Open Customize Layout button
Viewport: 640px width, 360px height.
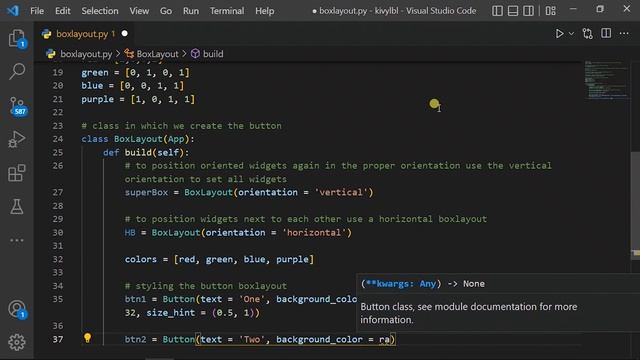point(551,11)
